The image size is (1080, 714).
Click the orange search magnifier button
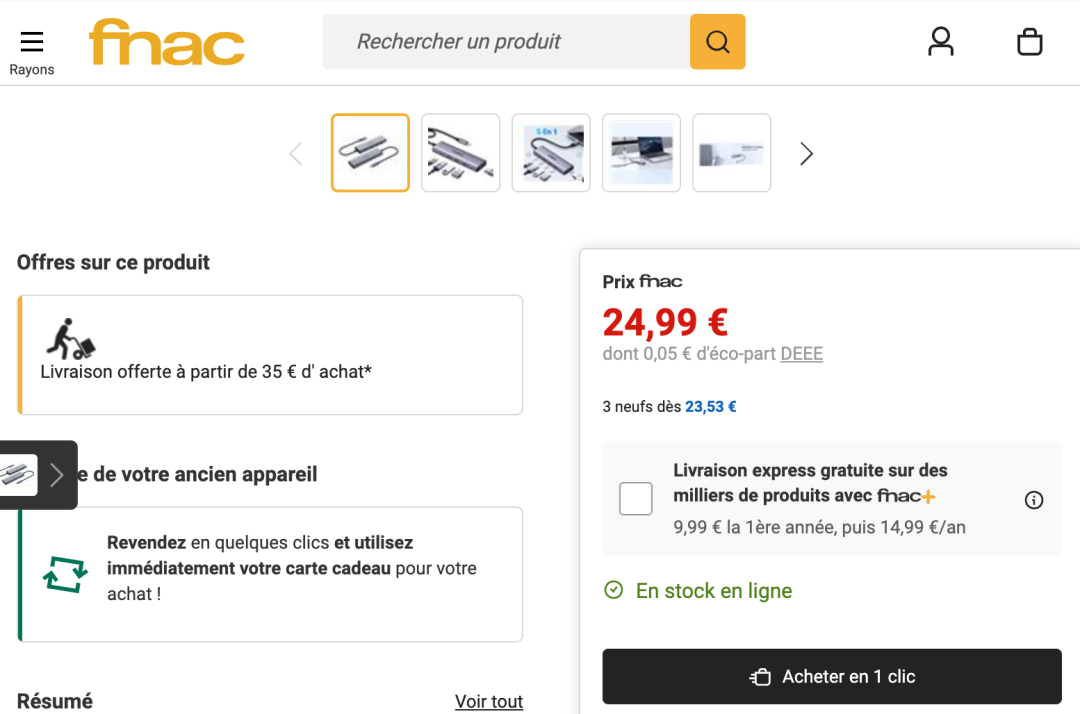tap(717, 42)
